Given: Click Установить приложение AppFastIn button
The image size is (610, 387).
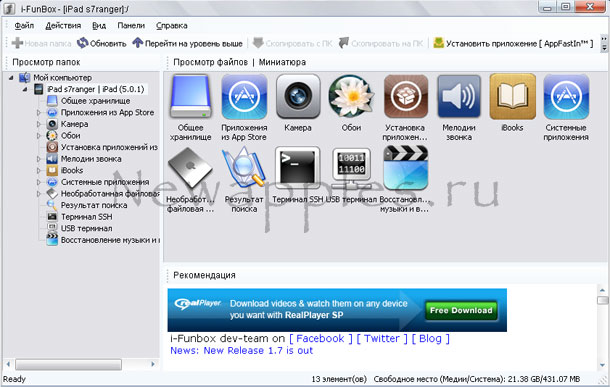Looking at the screenshot, I should point(514,43).
